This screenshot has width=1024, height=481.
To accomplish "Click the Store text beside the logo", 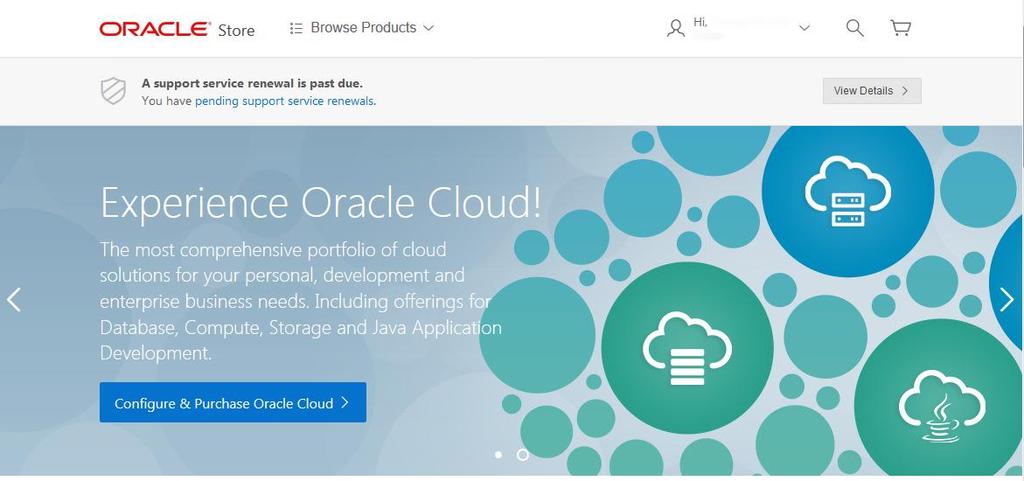I will 236,30.
